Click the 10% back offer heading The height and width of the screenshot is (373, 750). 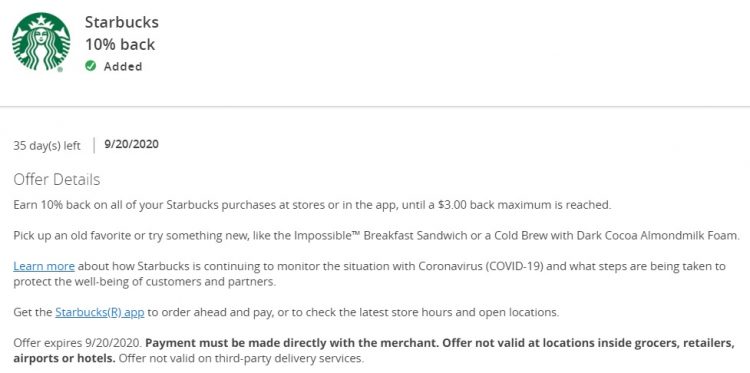120,44
